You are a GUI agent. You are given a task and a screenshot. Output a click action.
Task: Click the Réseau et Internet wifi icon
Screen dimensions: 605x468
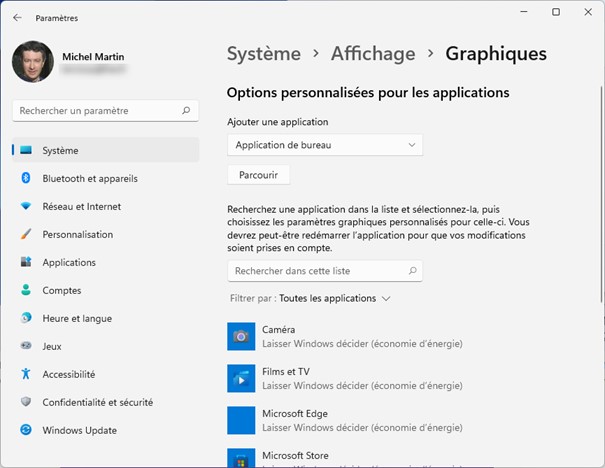(26, 206)
